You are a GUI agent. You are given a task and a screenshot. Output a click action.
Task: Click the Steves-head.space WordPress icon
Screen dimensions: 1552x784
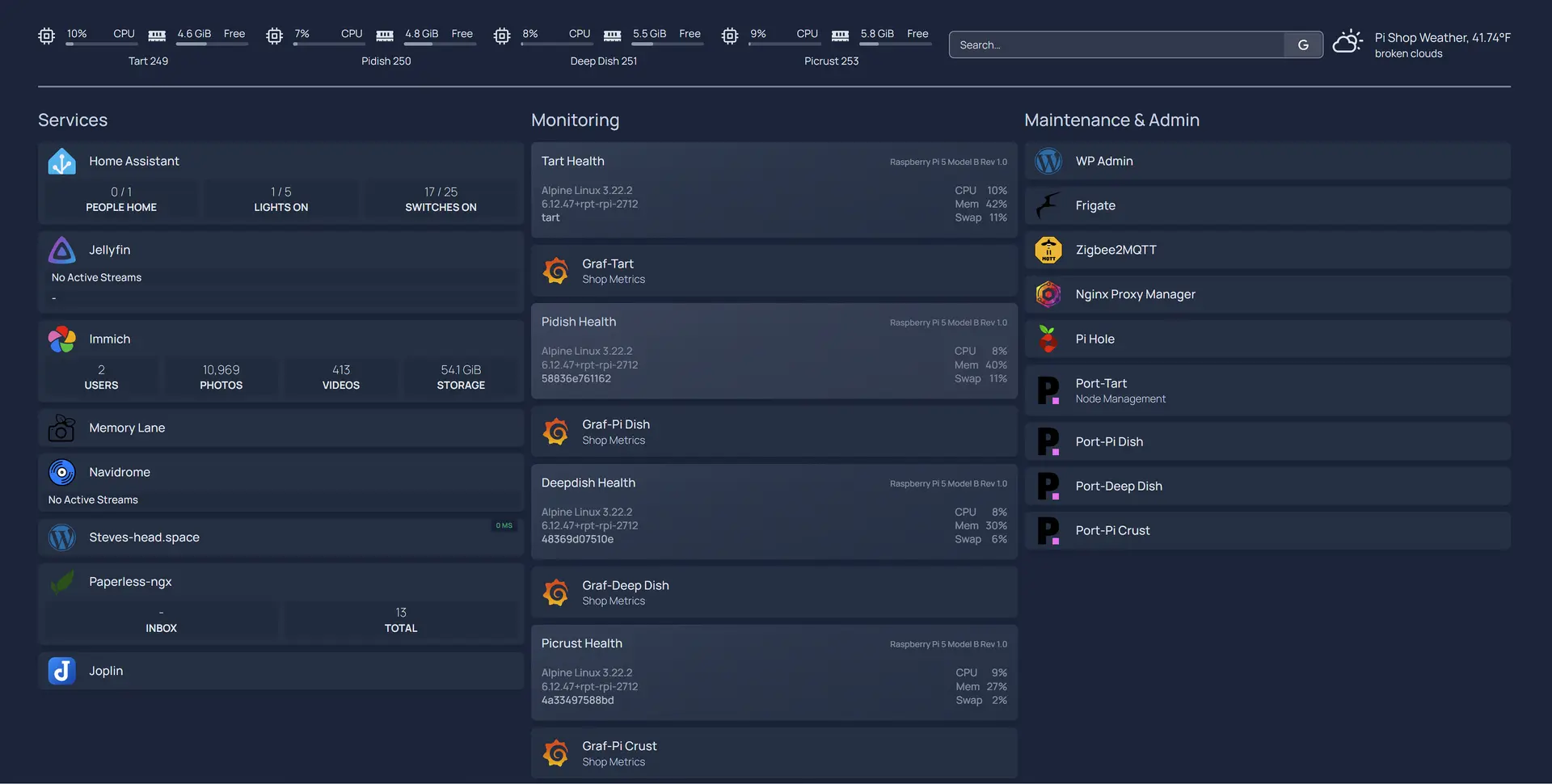(61, 537)
